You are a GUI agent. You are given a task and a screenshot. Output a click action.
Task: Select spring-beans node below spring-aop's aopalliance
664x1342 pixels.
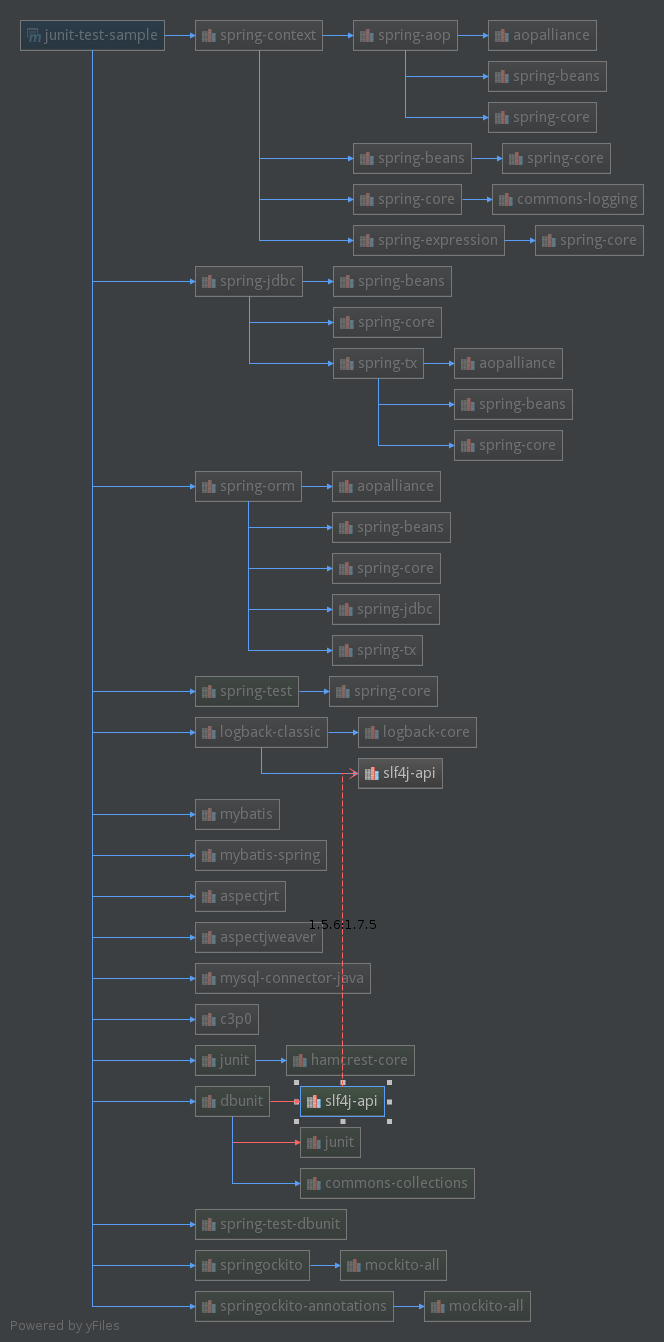point(547,76)
